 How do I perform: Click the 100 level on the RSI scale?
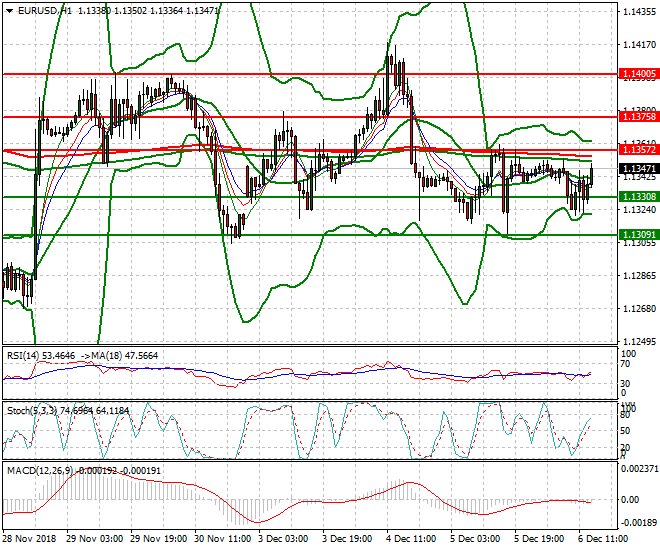coord(628,353)
